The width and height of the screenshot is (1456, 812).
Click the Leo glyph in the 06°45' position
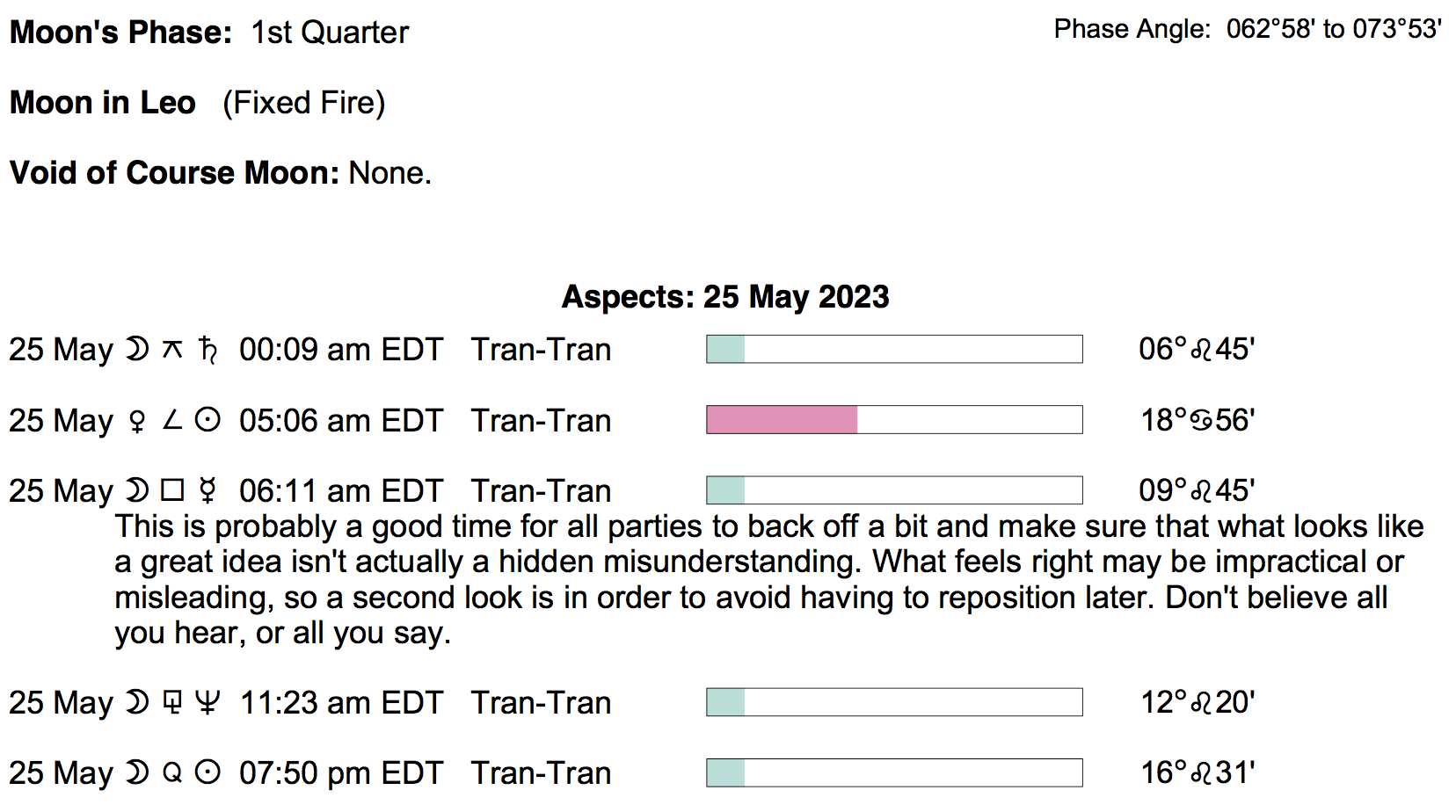tap(1201, 350)
